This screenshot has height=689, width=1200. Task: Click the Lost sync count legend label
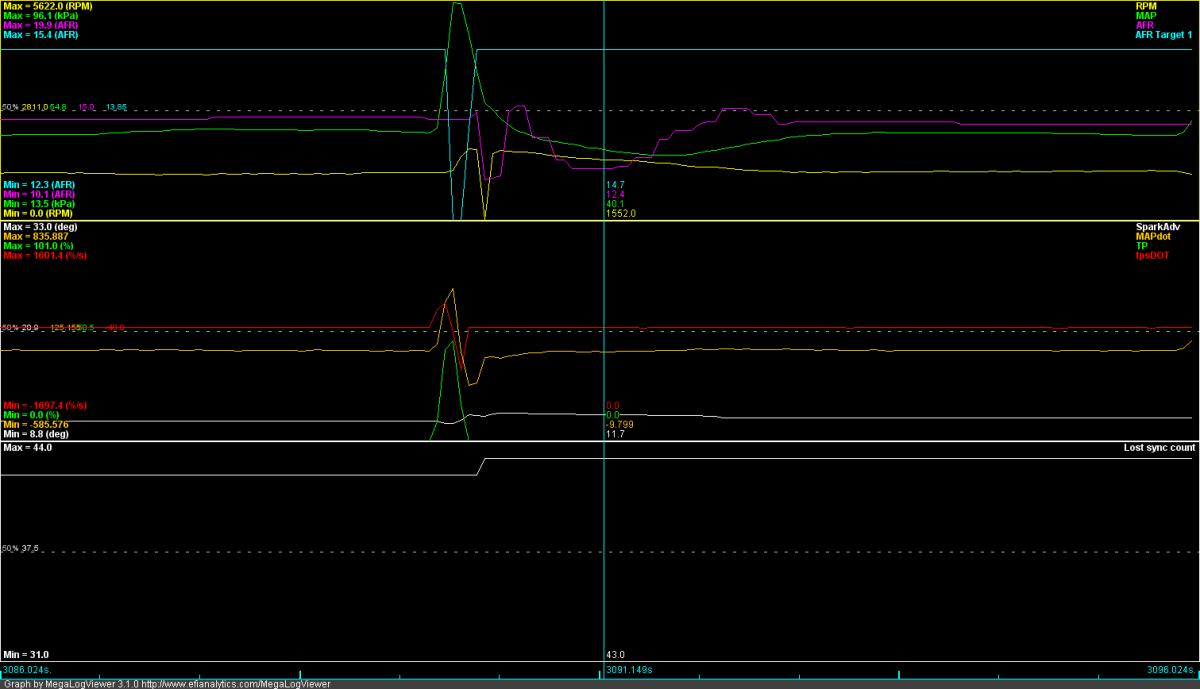coord(1158,448)
